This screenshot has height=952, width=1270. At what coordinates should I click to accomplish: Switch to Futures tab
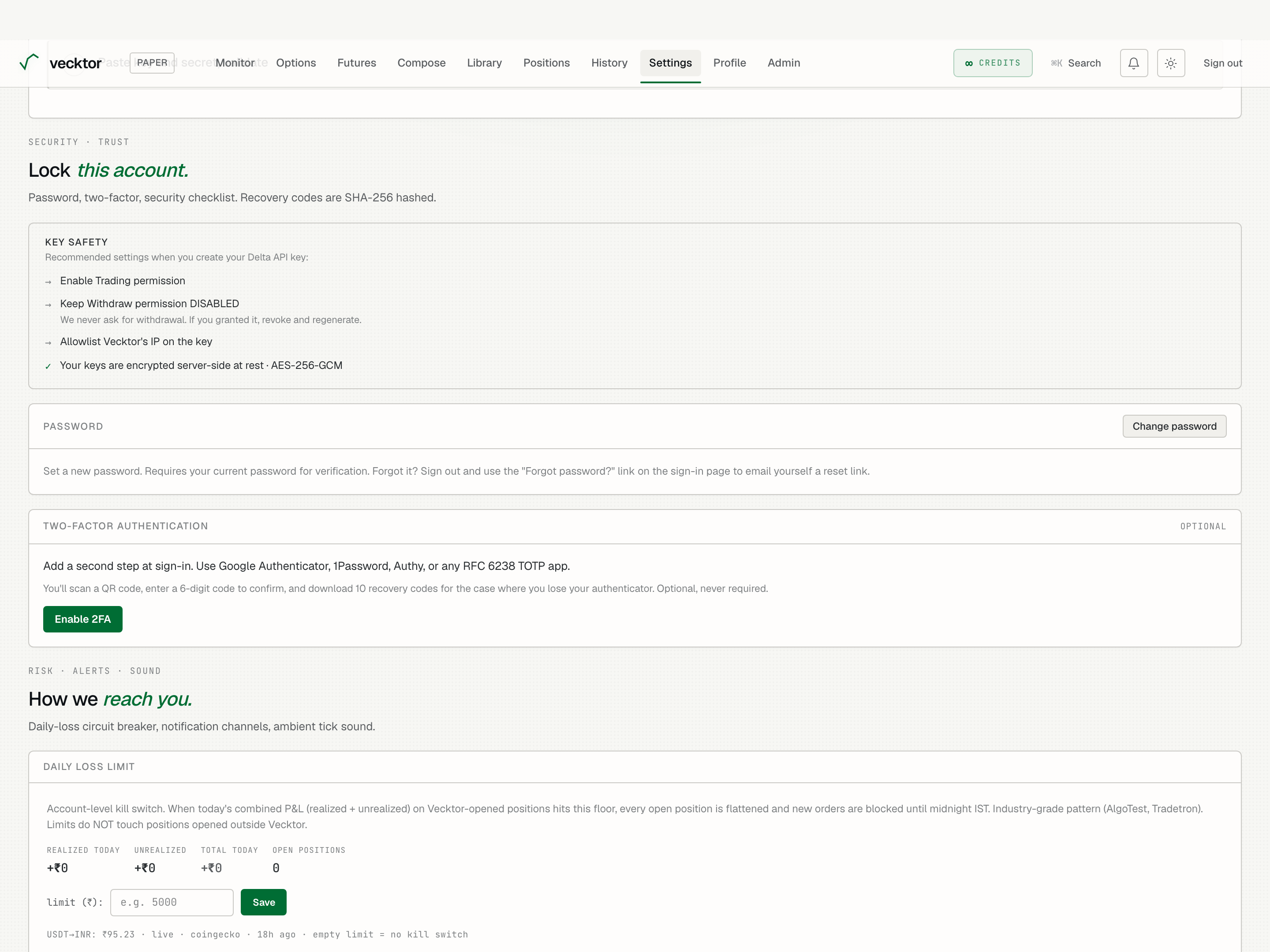pos(357,63)
